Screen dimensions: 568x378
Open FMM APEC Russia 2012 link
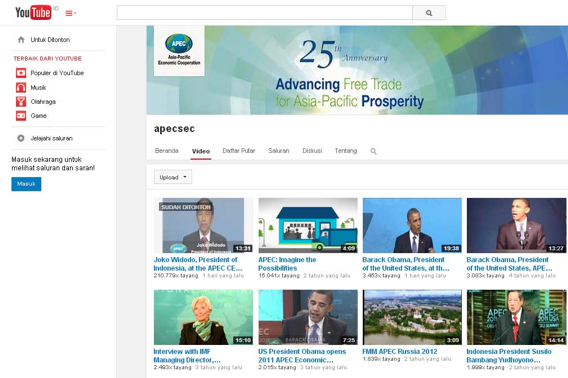(400, 352)
